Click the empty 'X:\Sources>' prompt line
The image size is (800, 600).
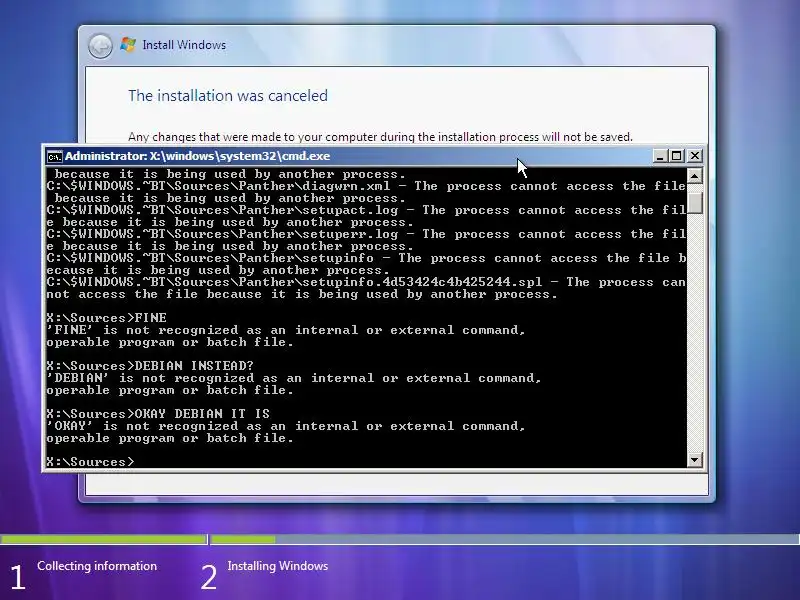coord(90,462)
